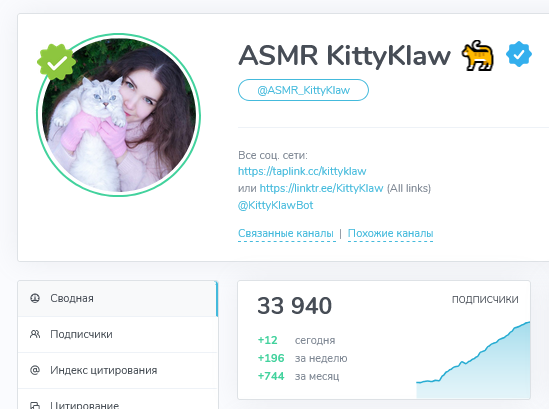Viewport: 549px width, 409px height.
Task: Click the orange cat emoji icon
Action: tap(478, 55)
